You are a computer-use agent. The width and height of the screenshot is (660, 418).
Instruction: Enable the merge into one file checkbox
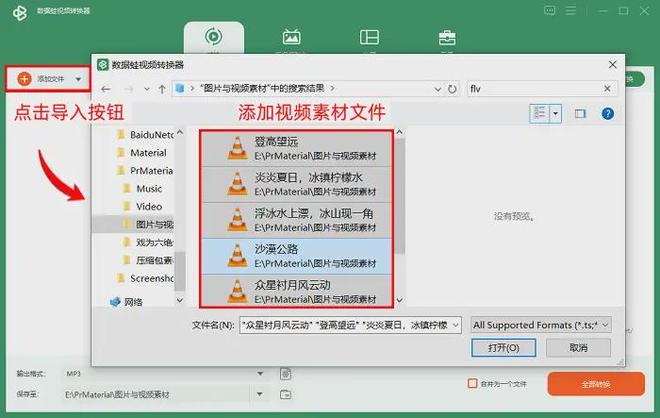472,383
